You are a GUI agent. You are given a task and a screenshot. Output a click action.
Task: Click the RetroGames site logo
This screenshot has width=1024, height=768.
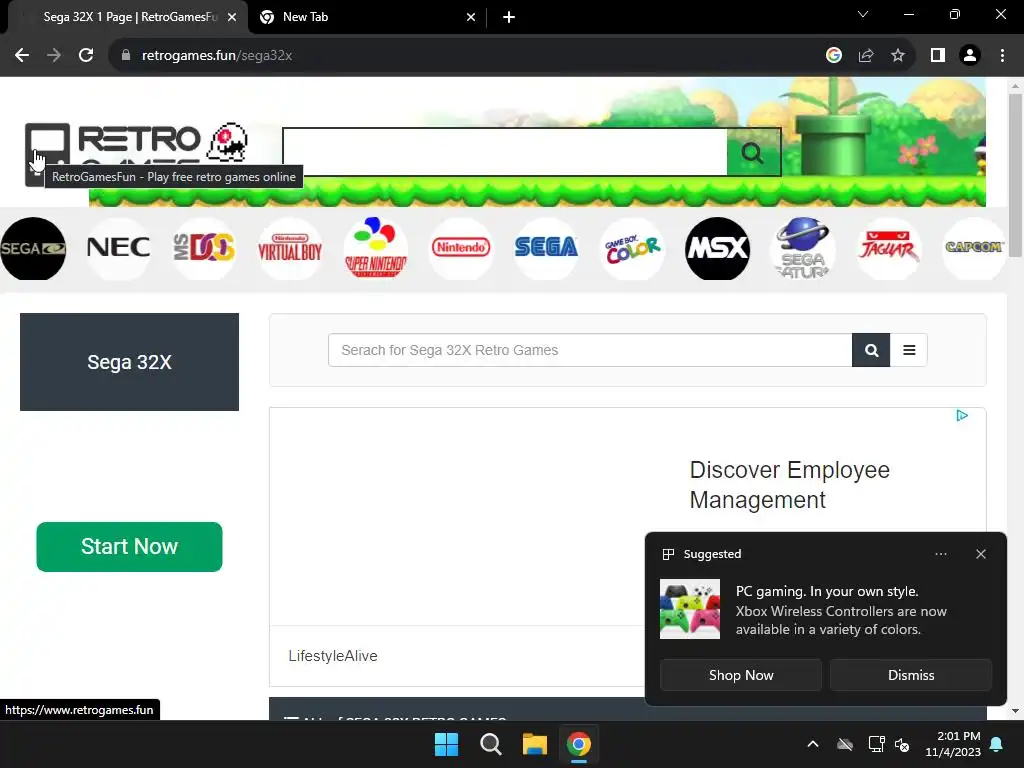tap(136, 154)
